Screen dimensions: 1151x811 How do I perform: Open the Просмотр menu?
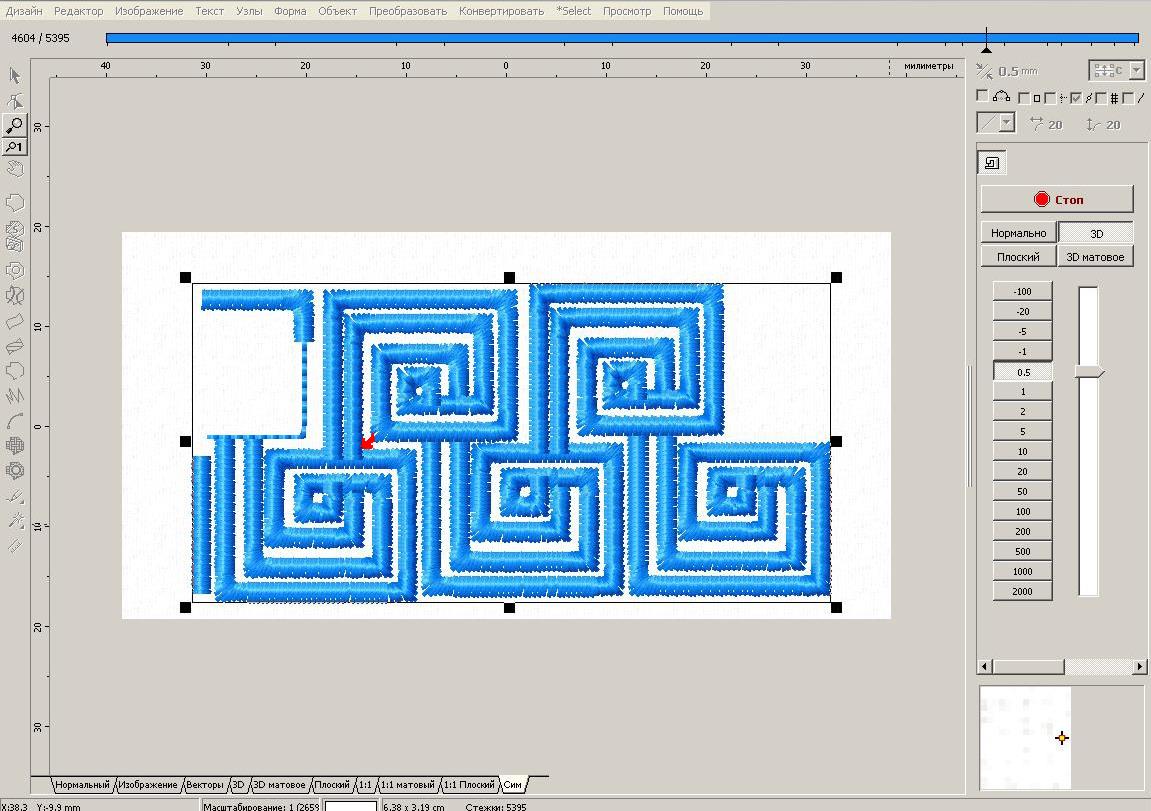[x=627, y=11]
